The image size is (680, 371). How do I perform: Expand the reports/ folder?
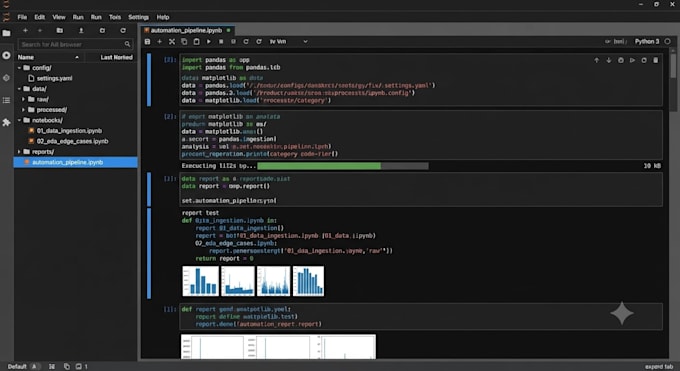point(19,152)
